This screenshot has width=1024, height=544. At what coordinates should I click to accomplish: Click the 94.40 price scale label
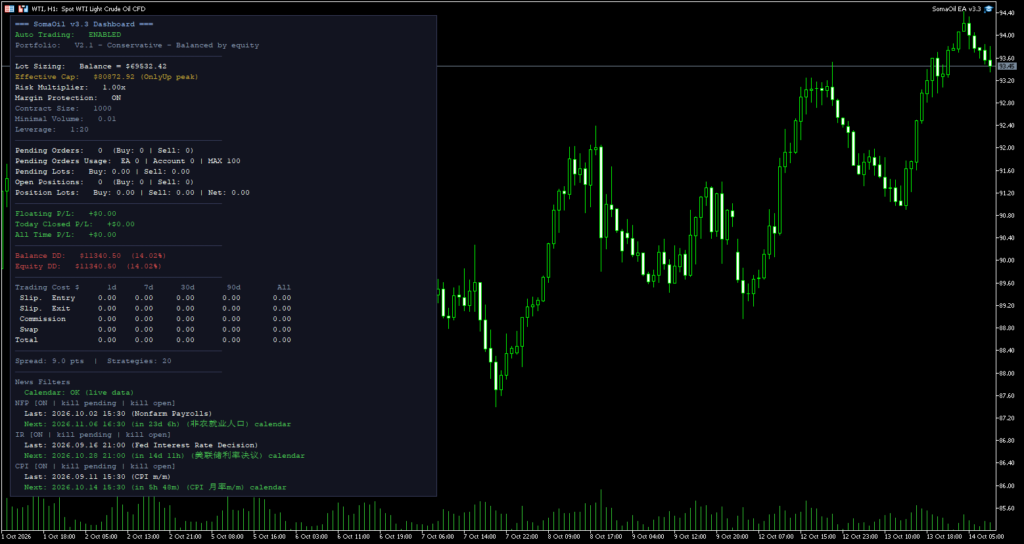pyautogui.click(x=1006, y=13)
